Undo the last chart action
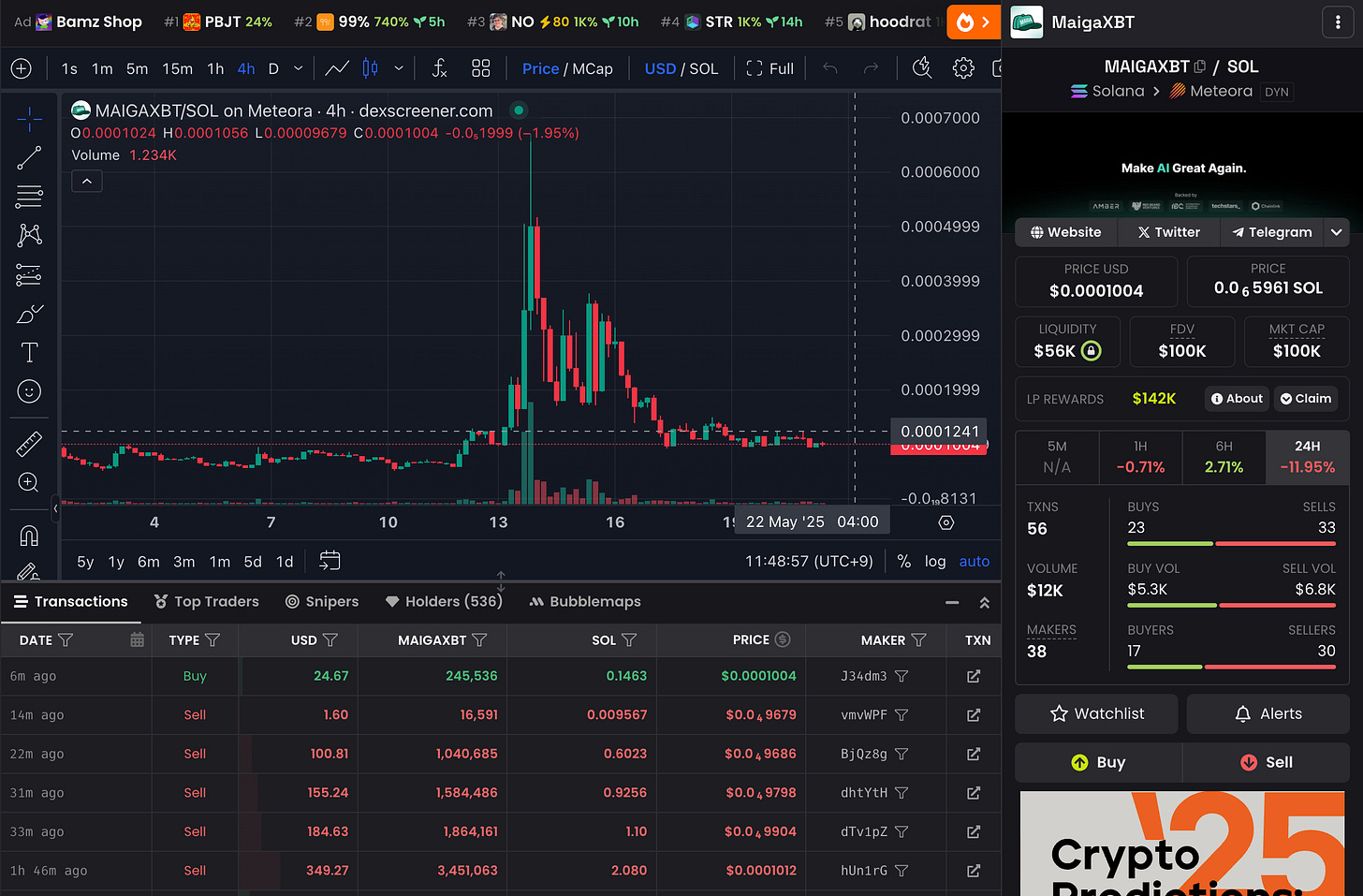This screenshot has height=896, width=1363. coord(830,68)
